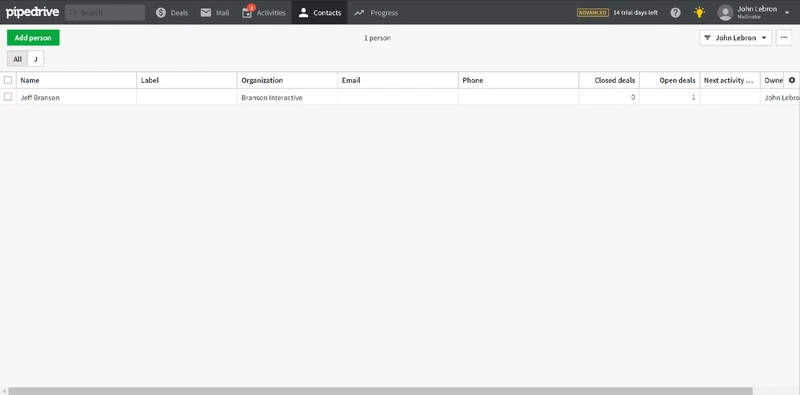Image resolution: width=800 pixels, height=395 pixels.
Task: Sort by the Closed deals column header
Action: [x=609, y=80]
